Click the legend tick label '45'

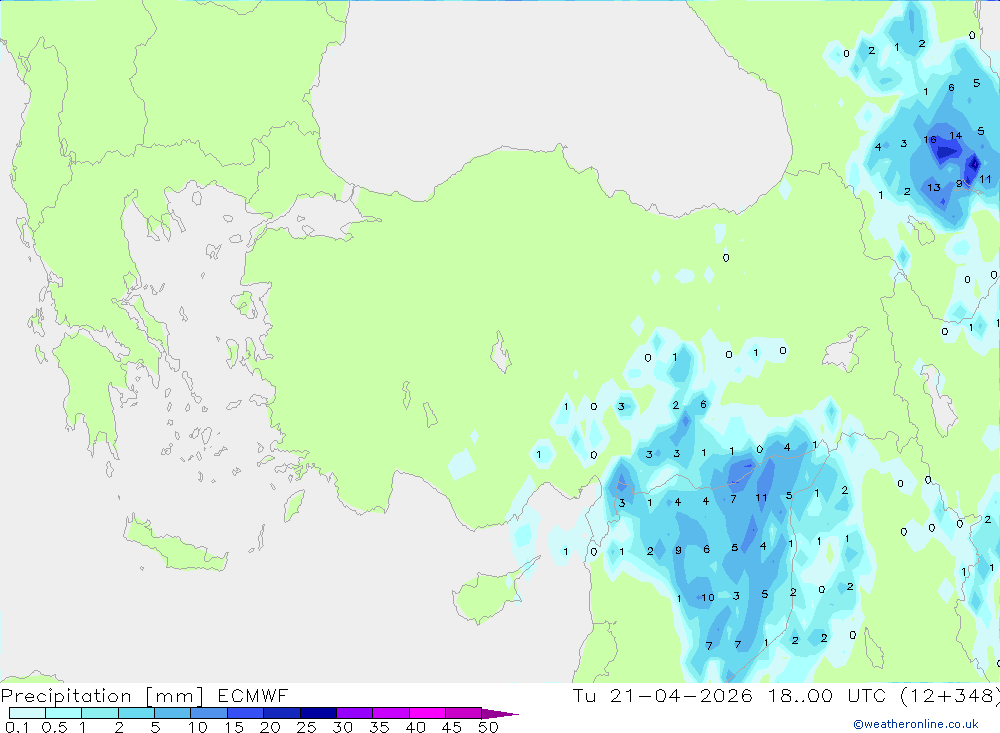pyautogui.click(x=452, y=727)
